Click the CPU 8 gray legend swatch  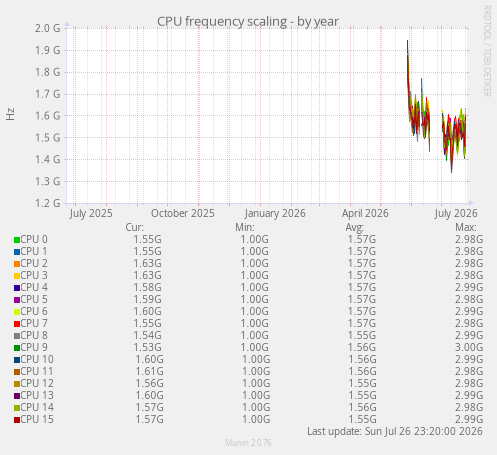(17, 336)
